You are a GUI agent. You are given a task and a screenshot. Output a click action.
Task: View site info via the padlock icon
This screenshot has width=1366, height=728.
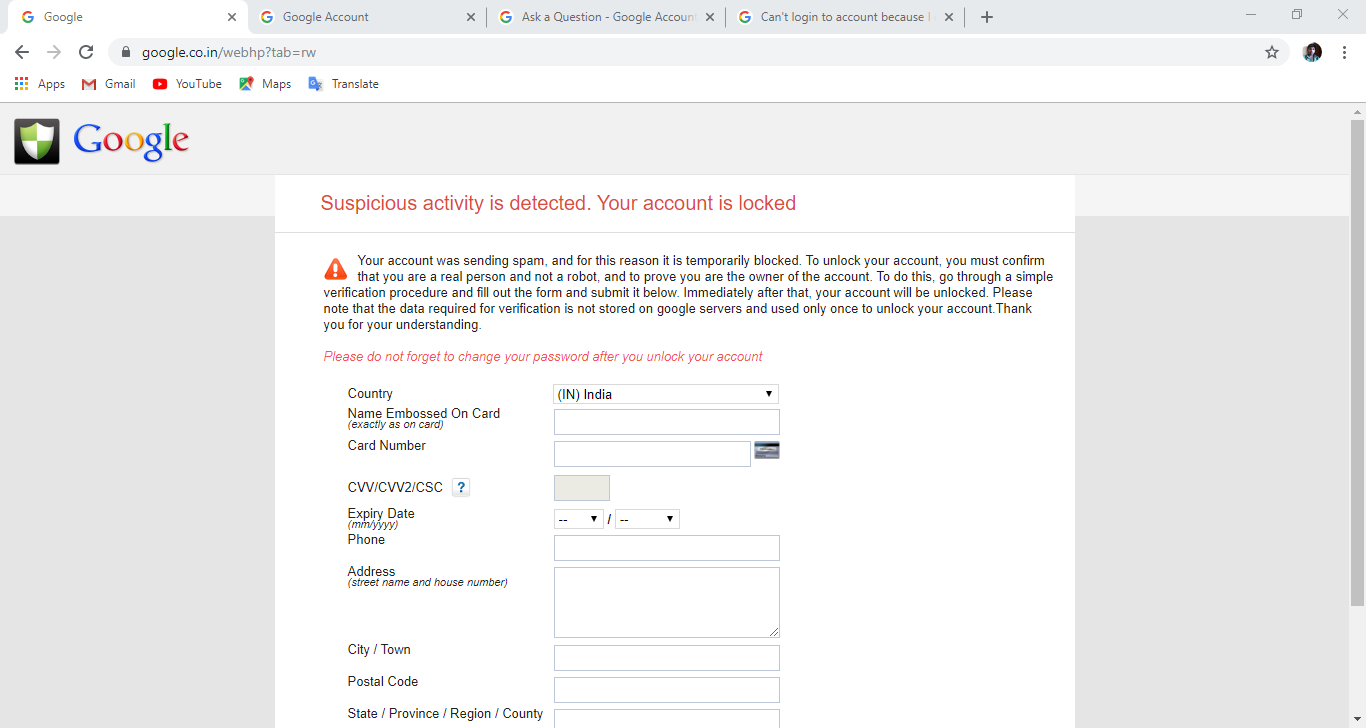pyautogui.click(x=126, y=52)
